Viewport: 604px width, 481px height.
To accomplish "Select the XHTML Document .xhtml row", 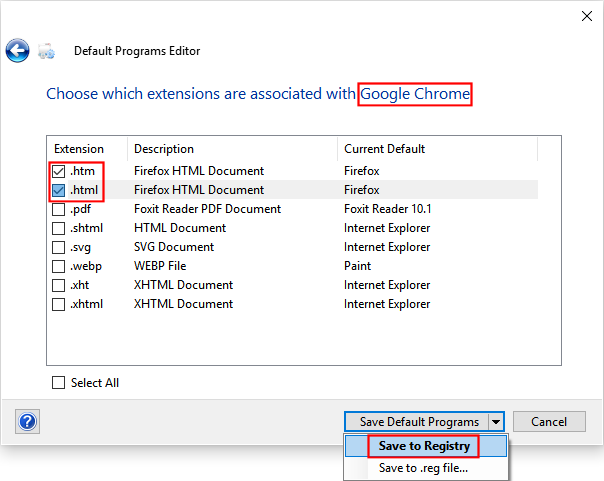I will click(x=200, y=304).
